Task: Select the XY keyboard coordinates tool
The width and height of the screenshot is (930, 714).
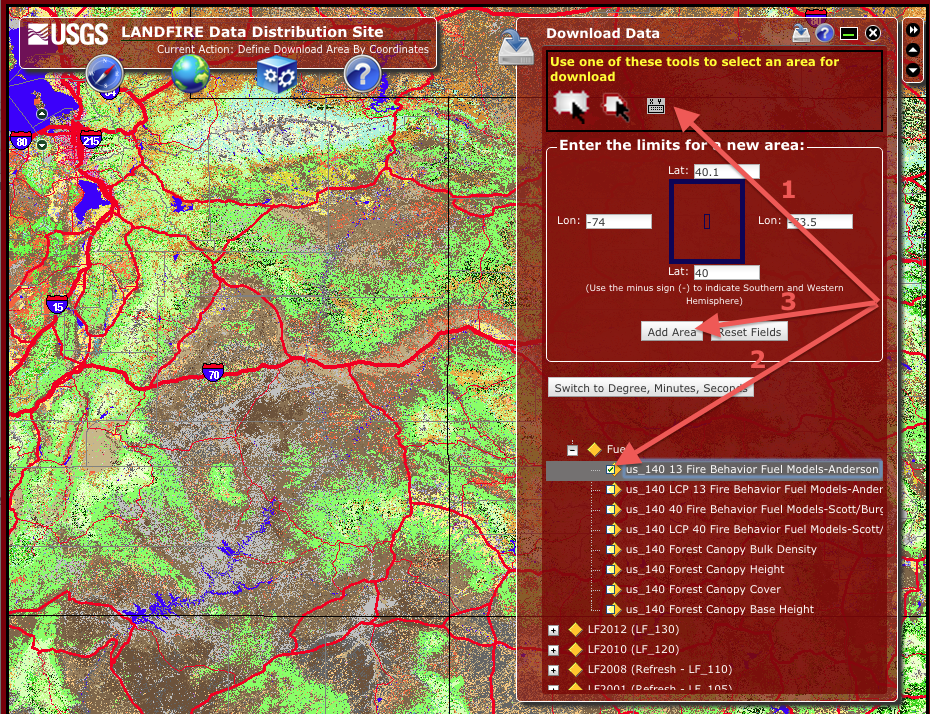Action: (x=655, y=106)
